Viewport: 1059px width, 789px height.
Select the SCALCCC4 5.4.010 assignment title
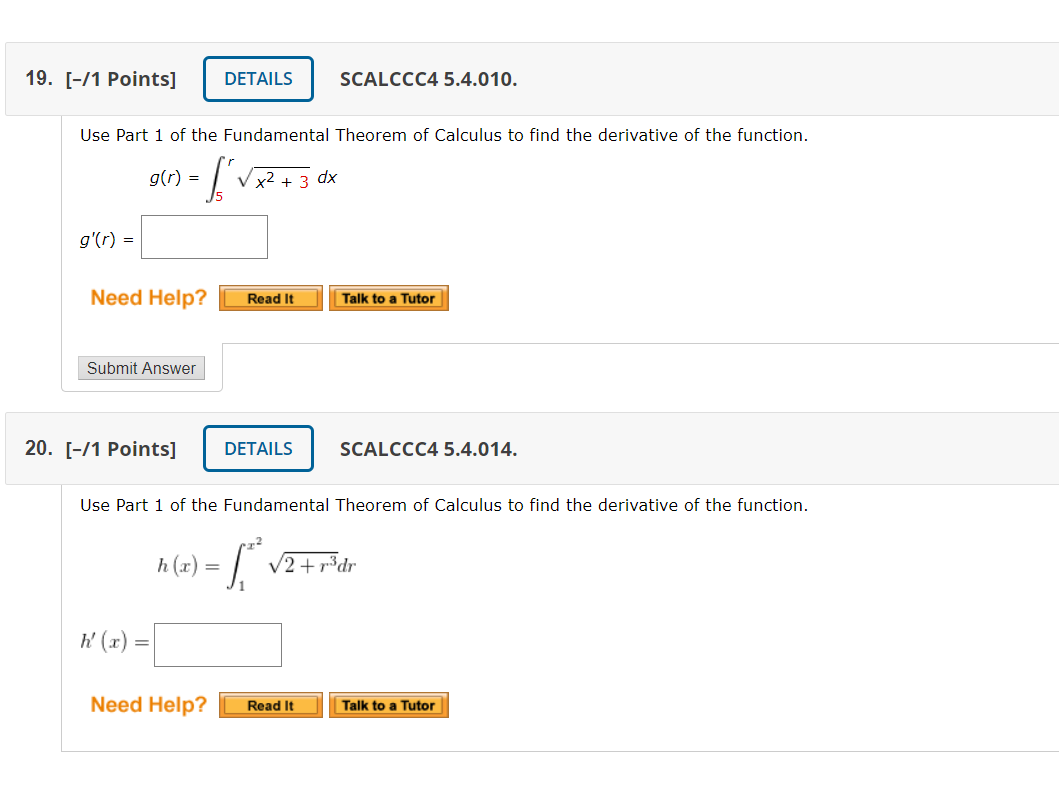point(428,79)
